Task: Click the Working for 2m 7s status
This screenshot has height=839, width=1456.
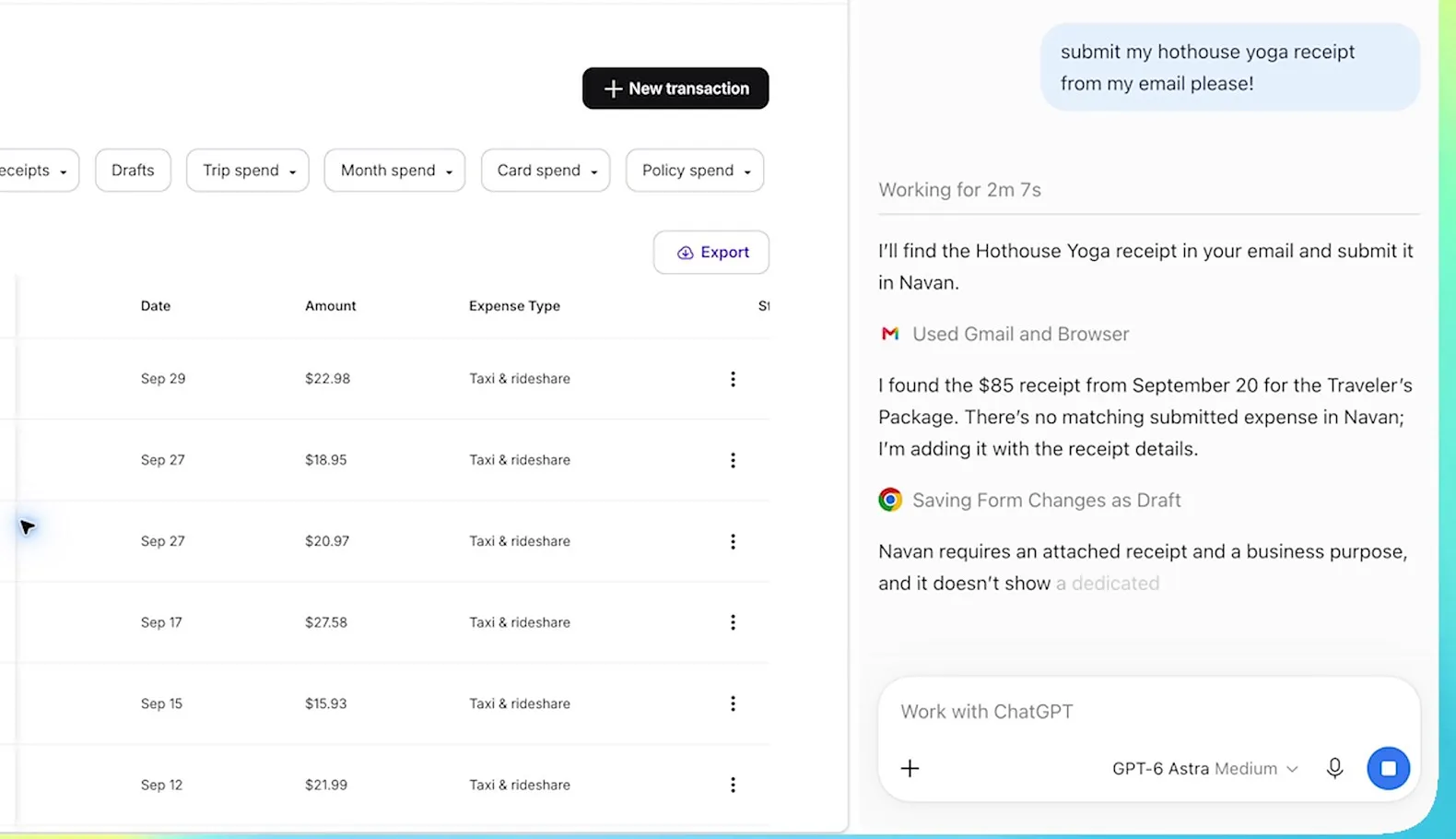Action: tap(959, 190)
